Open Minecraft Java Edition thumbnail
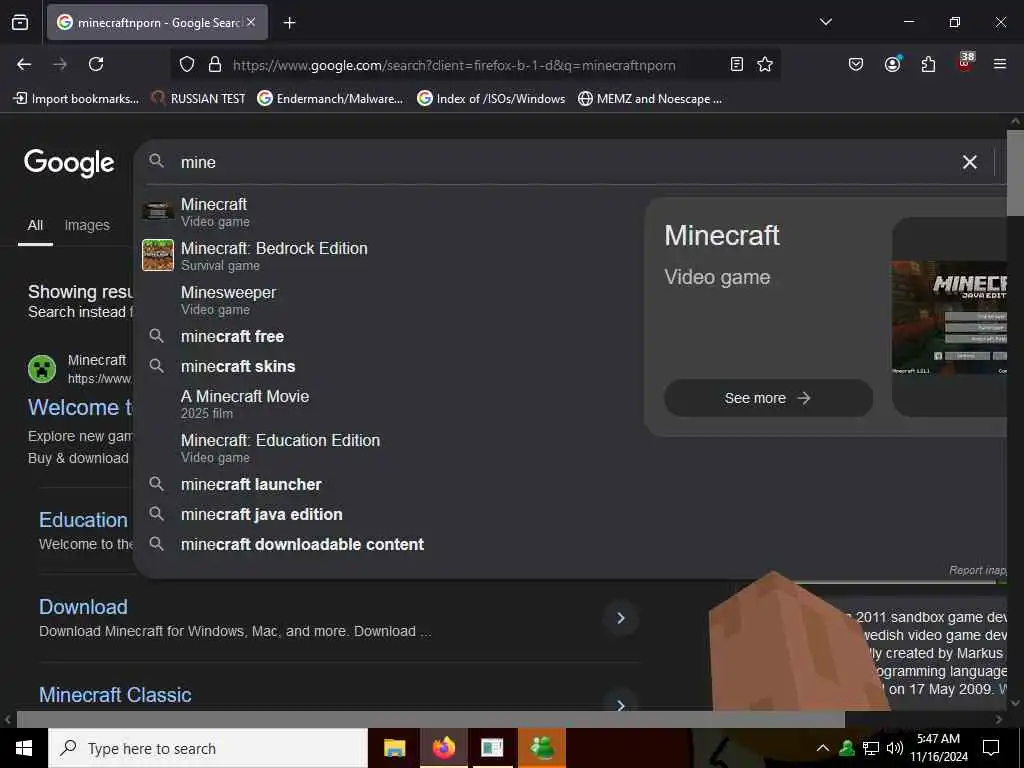The width and height of the screenshot is (1024, 768). [x=949, y=317]
